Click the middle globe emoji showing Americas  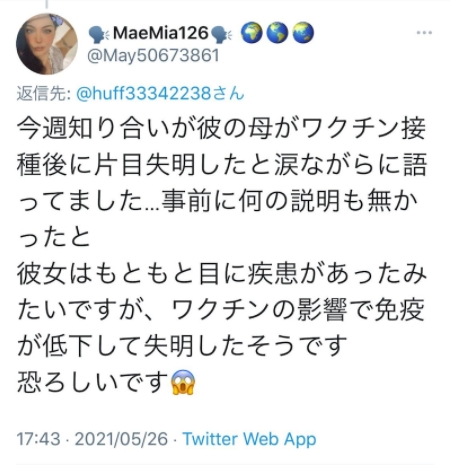(x=277, y=33)
